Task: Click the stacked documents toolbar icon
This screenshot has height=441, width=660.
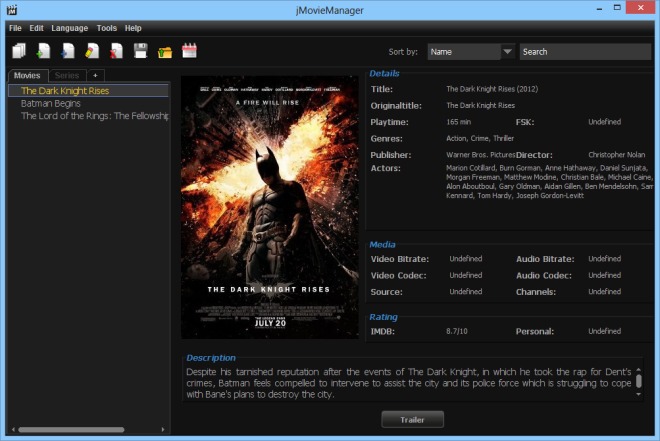Action: tap(19, 51)
